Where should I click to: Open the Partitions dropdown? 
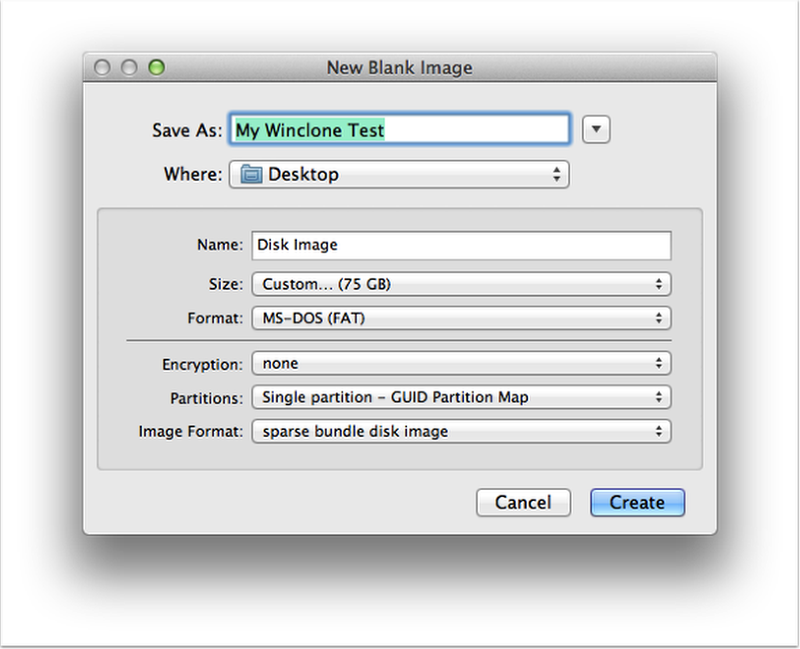point(460,396)
